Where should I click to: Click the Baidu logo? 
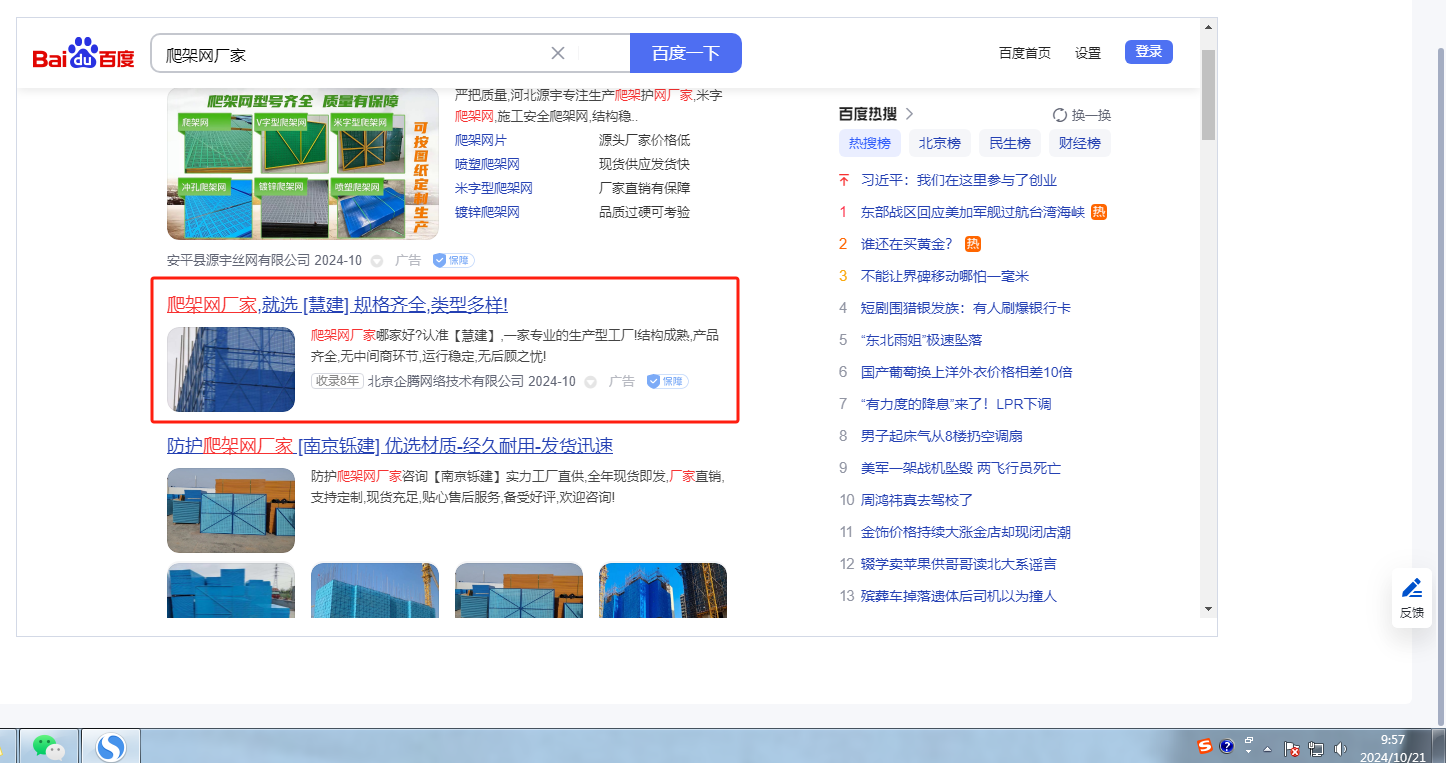click(83, 55)
